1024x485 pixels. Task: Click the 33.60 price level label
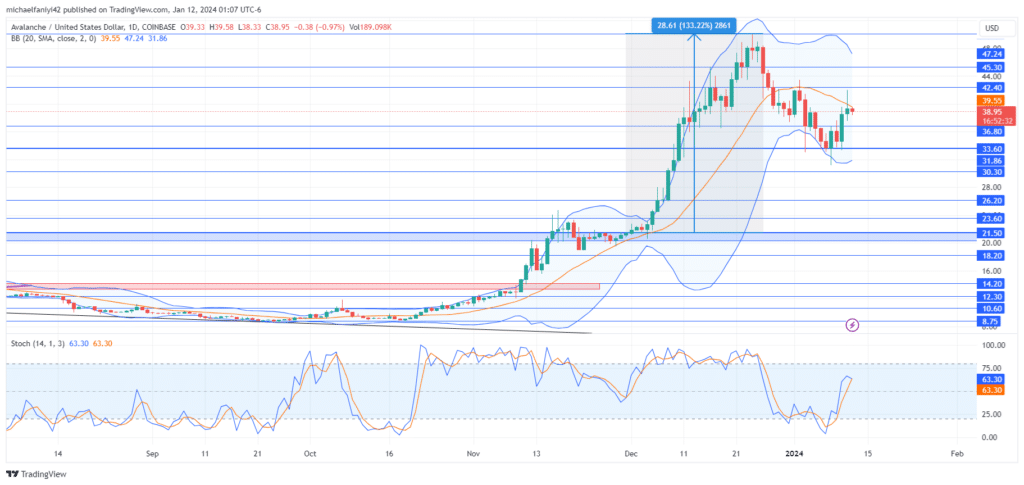(x=992, y=149)
